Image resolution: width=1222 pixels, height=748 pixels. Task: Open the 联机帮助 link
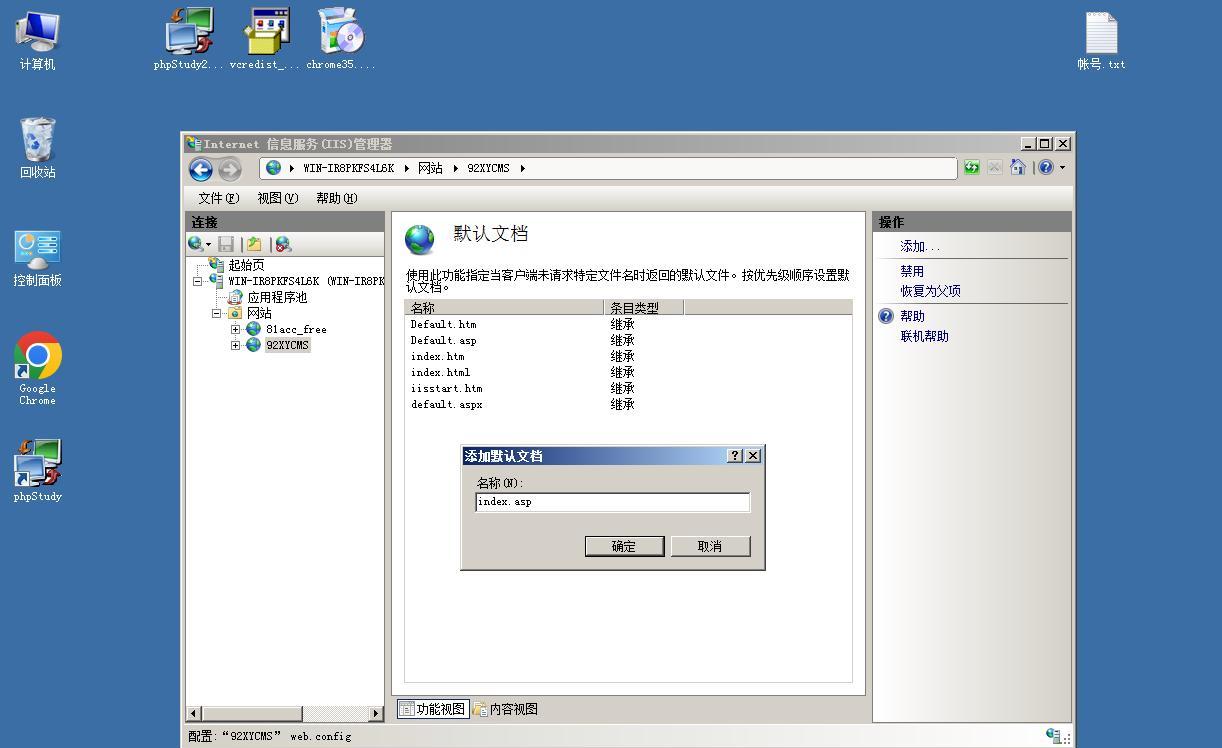tap(924, 336)
